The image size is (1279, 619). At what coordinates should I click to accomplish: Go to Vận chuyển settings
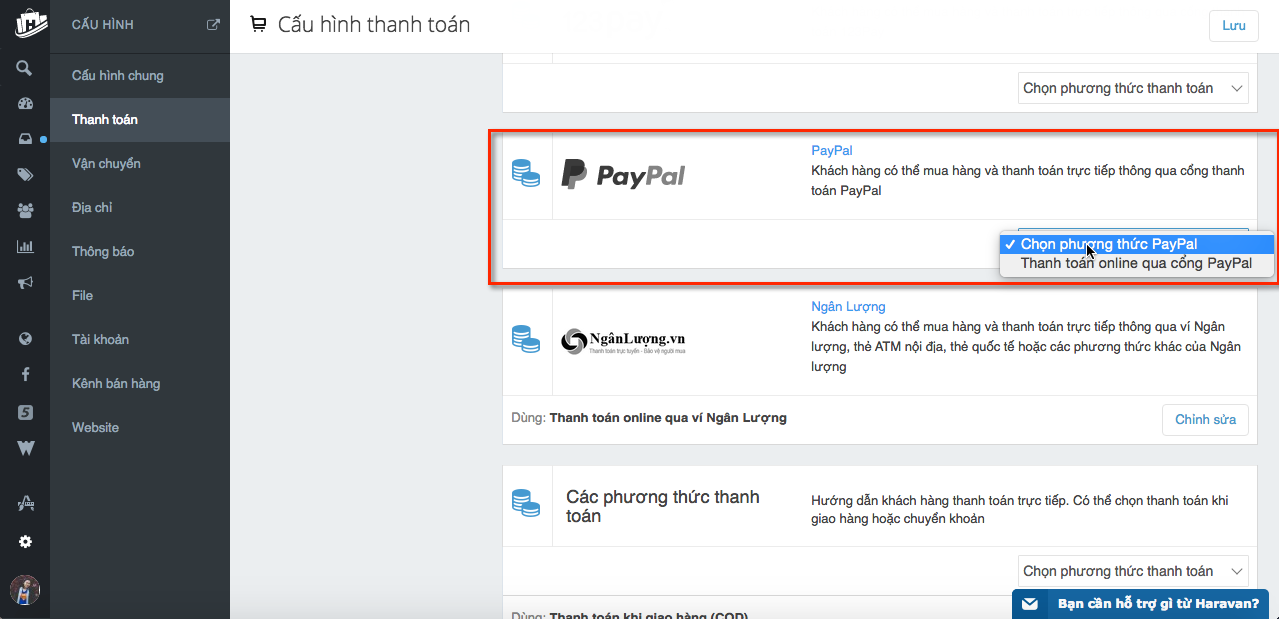140,163
